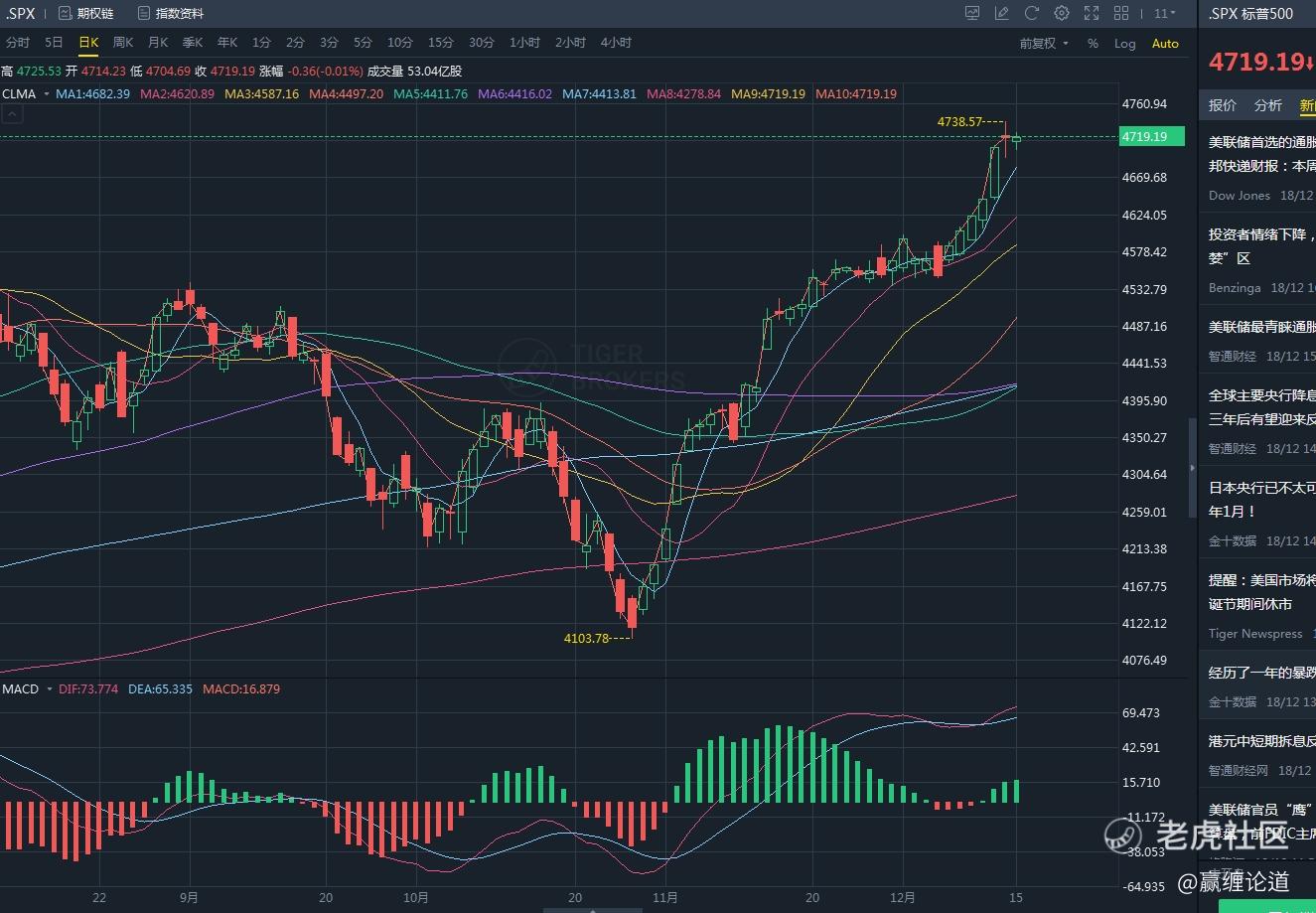
Task: Open news headline 经历了一年的暴跌
Action: click(x=1262, y=673)
